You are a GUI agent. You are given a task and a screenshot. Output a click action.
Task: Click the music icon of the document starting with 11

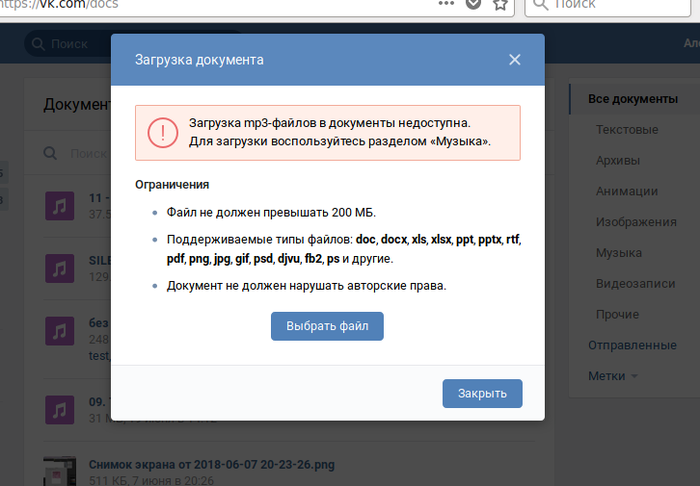point(60,206)
